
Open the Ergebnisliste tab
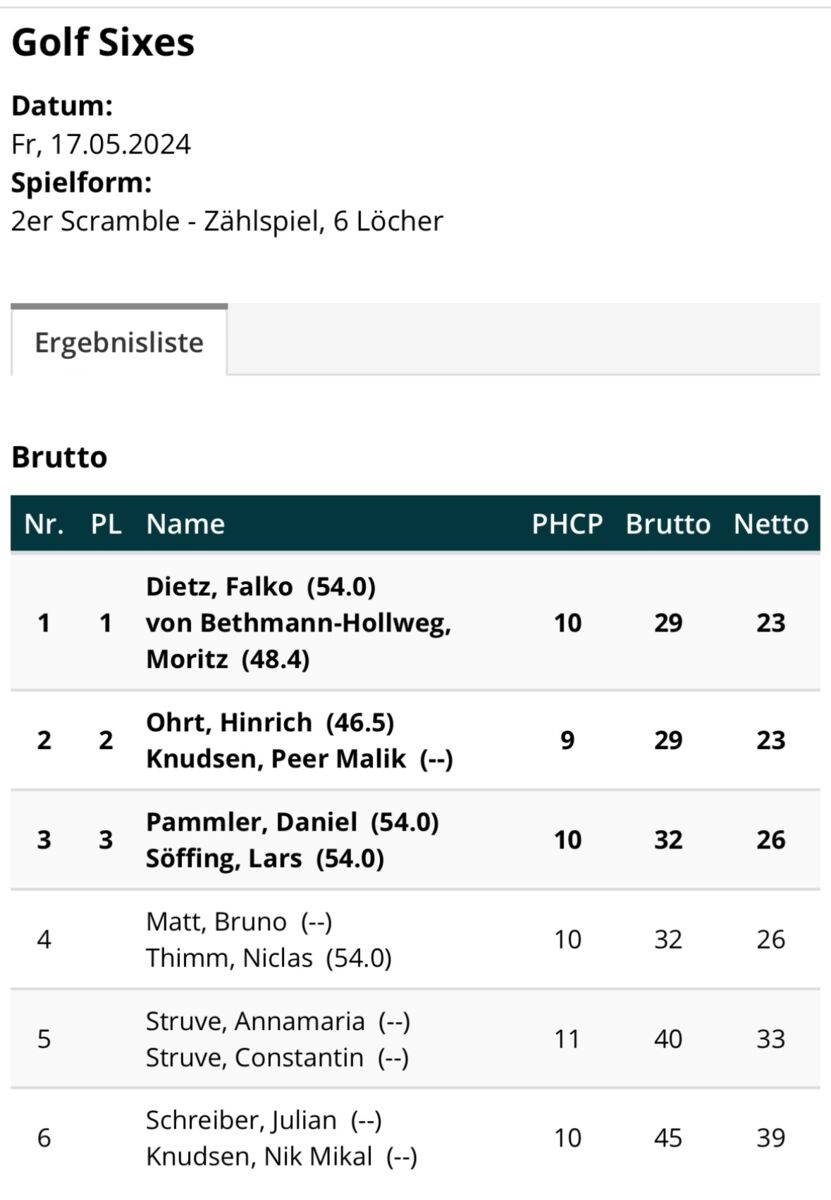click(x=119, y=343)
